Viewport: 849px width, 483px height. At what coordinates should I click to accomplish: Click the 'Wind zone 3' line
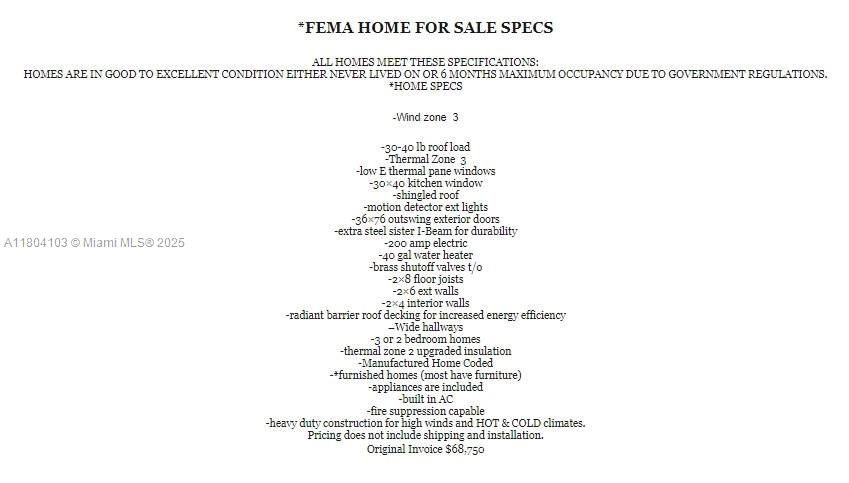[425, 117]
